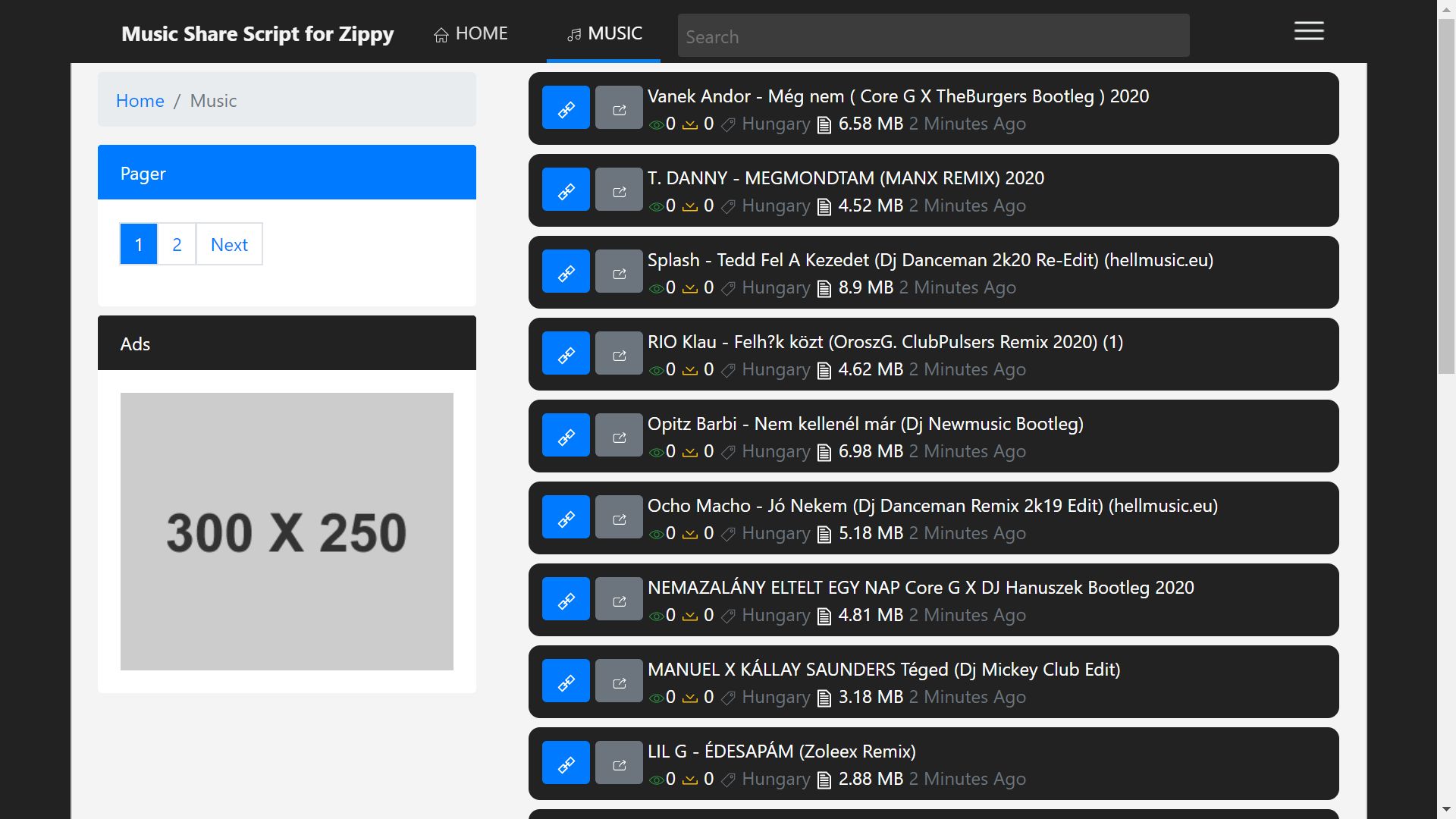Viewport: 1456px width, 819px height.
Task: Select the MUSIC nav tab
Action: [604, 34]
